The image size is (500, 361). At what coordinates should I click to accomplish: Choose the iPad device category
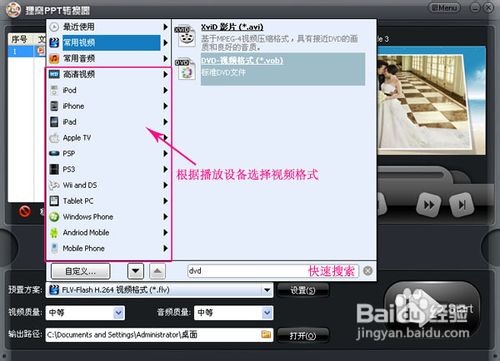tap(109, 122)
